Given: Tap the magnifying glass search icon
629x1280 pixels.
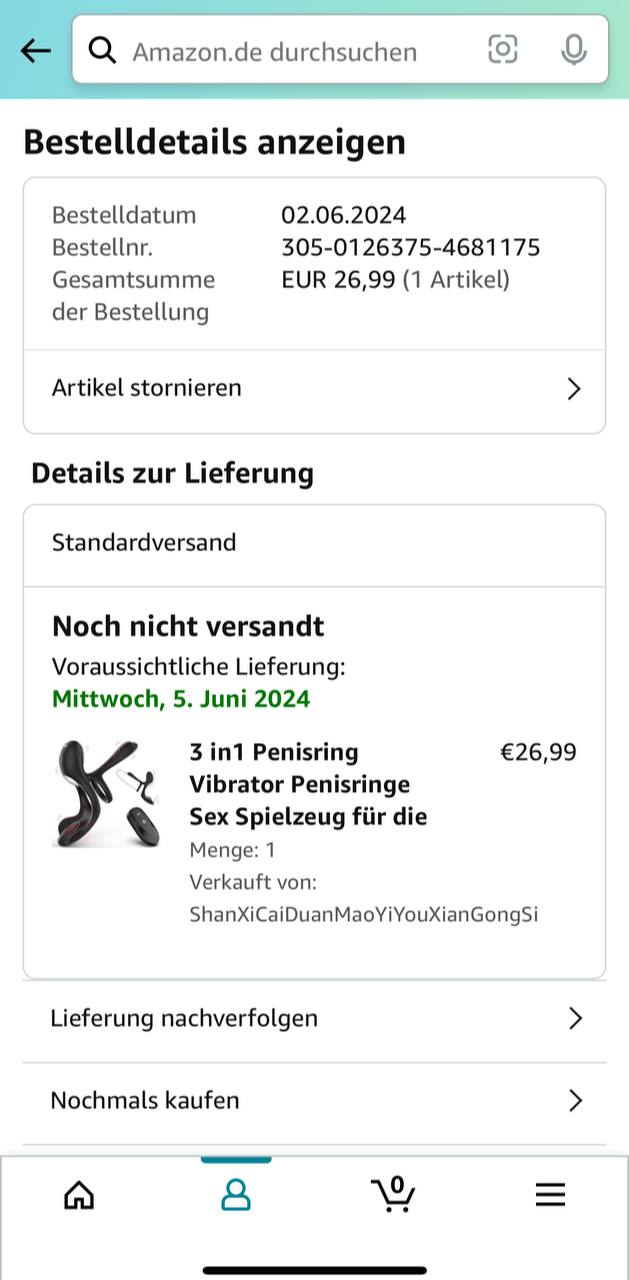Looking at the screenshot, I should pos(102,50).
